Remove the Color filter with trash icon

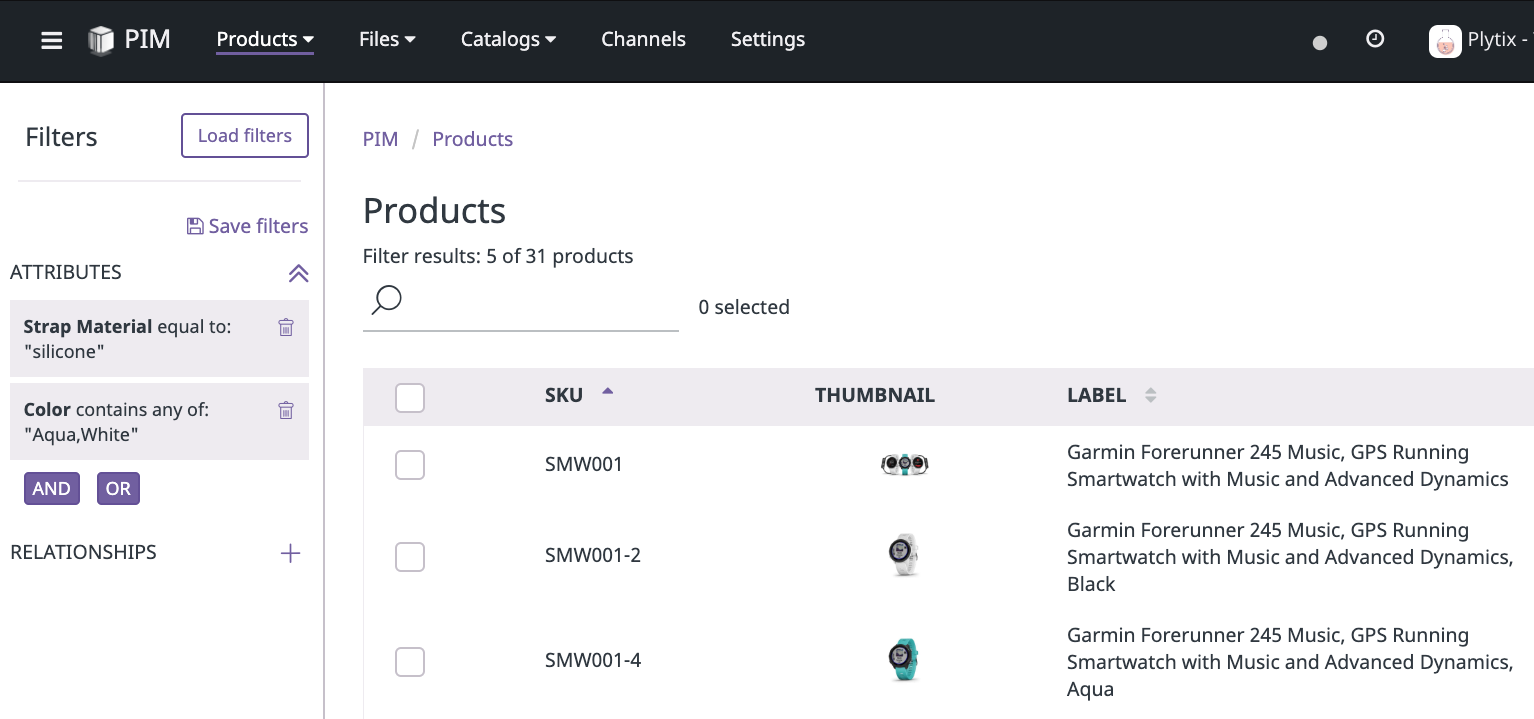click(286, 410)
